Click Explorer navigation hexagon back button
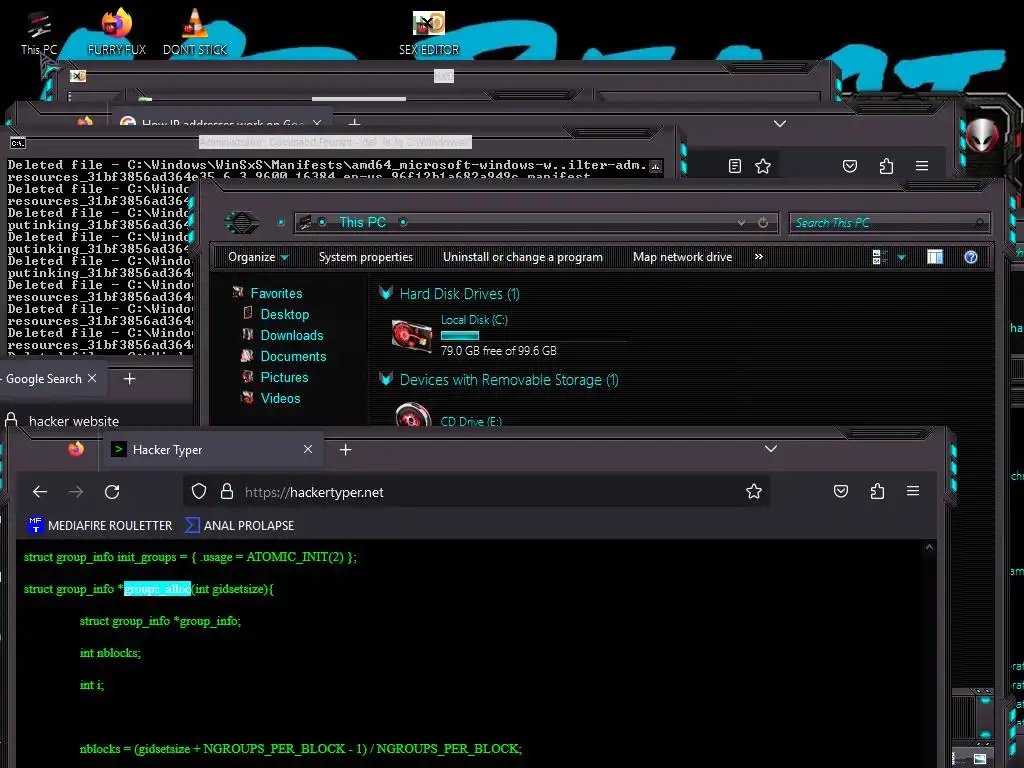 [x=242, y=223]
